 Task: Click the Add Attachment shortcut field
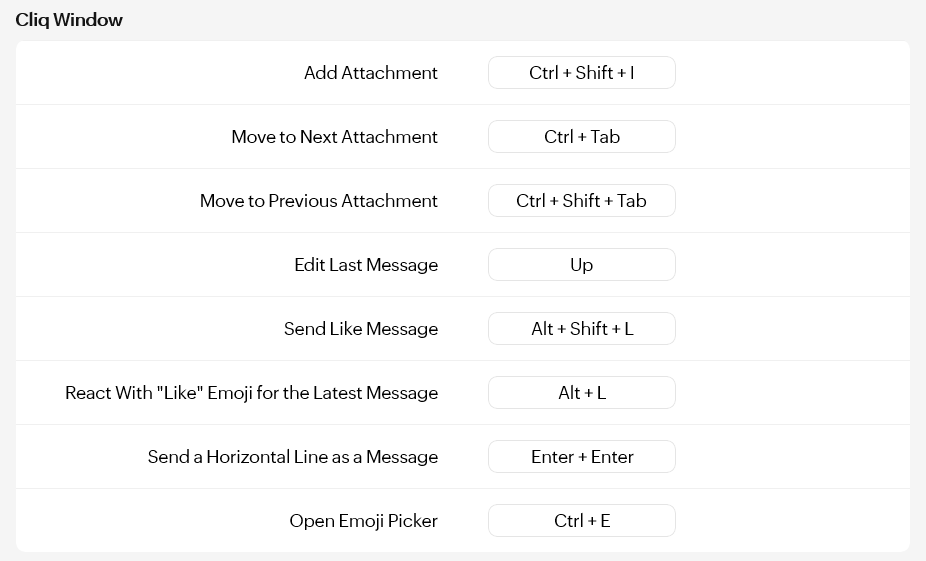click(581, 73)
